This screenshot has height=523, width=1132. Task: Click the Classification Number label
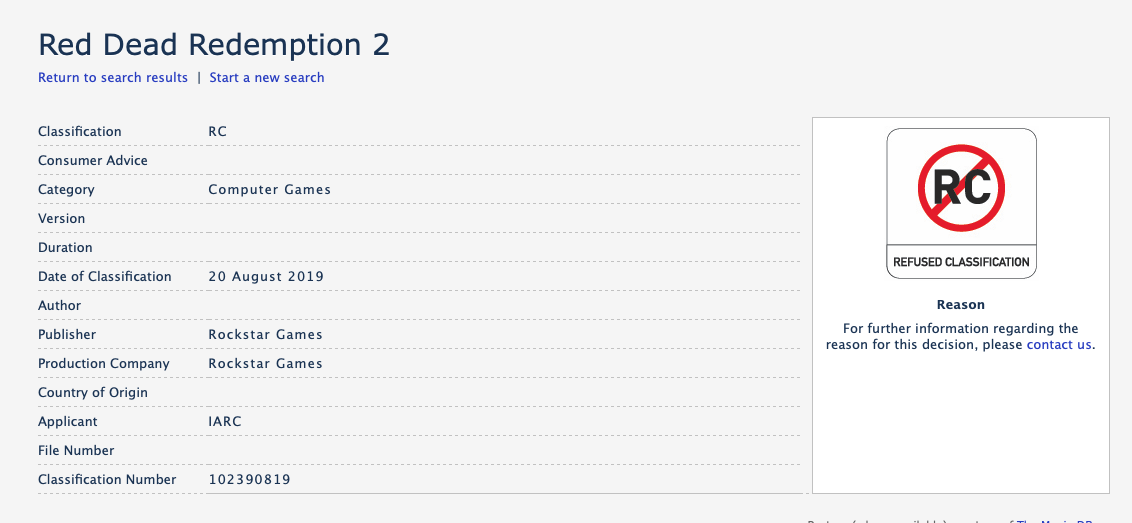point(107,479)
